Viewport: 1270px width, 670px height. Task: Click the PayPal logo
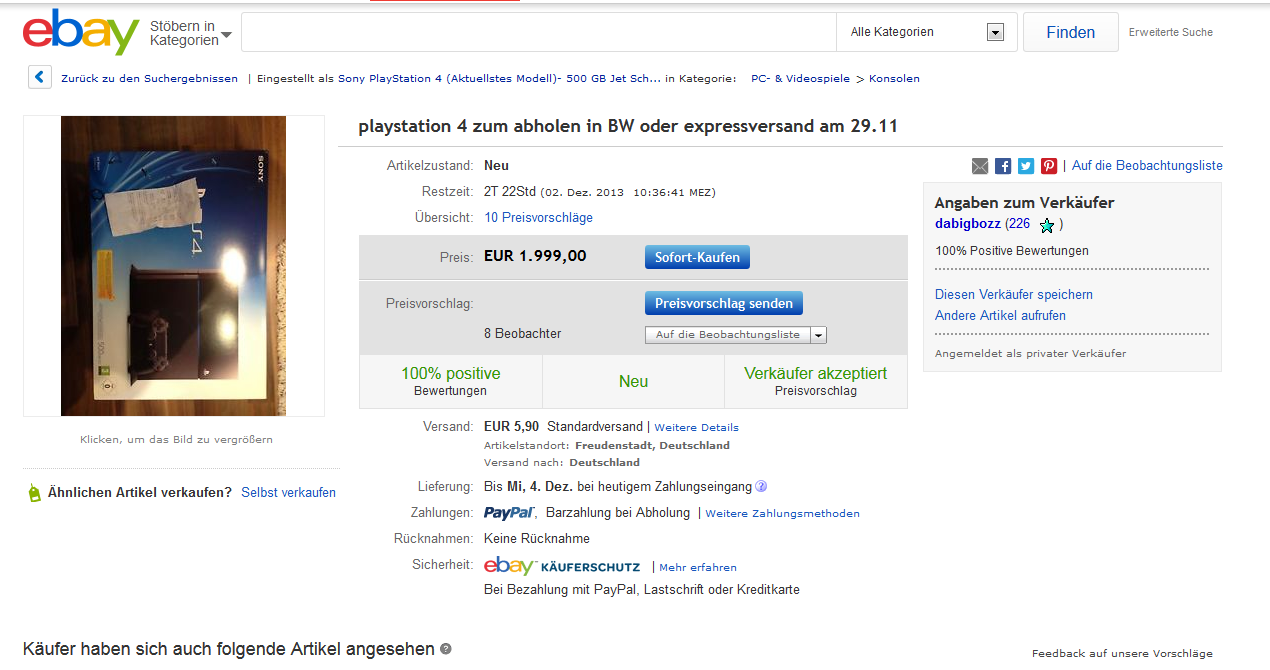509,513
